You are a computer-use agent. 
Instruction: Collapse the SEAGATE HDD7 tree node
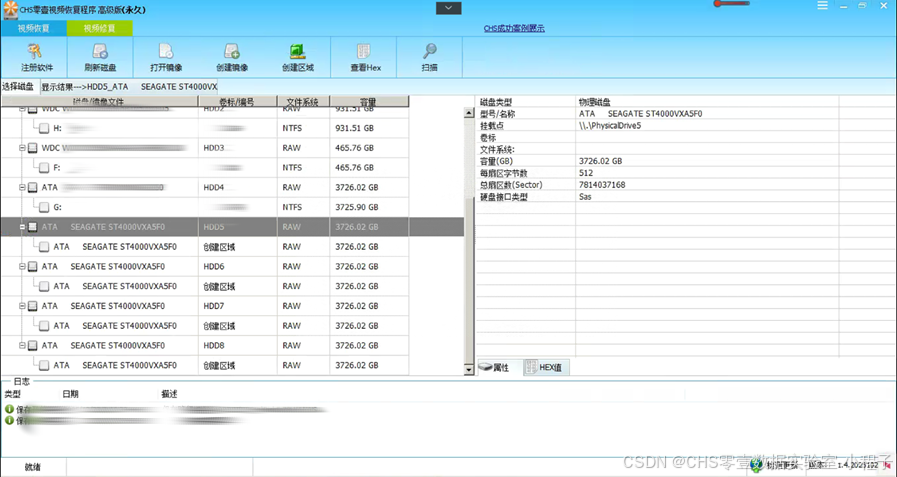pyautogui.click(x=22, y=306)
